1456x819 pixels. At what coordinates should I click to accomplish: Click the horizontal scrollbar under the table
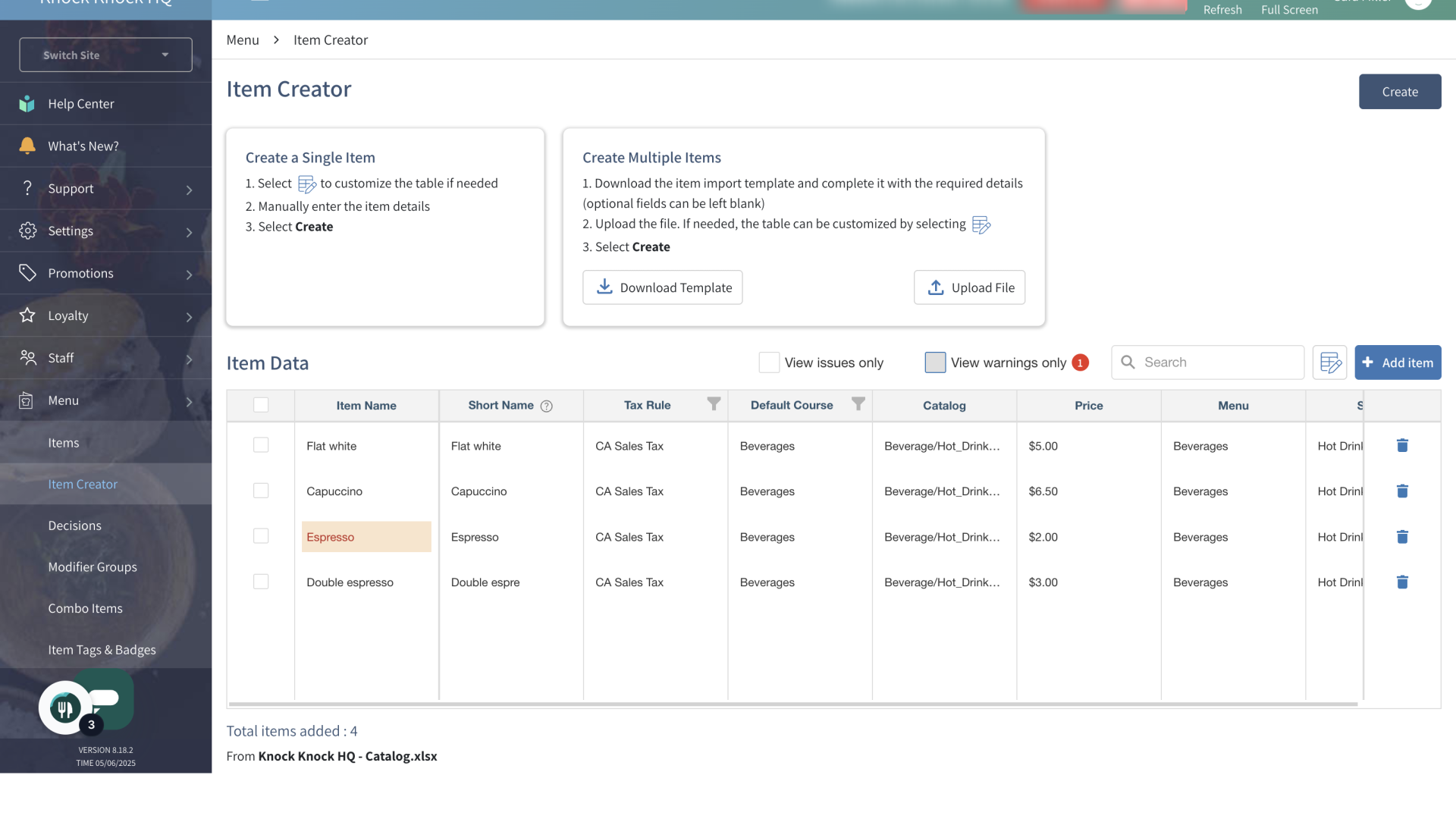coord(792,704)
